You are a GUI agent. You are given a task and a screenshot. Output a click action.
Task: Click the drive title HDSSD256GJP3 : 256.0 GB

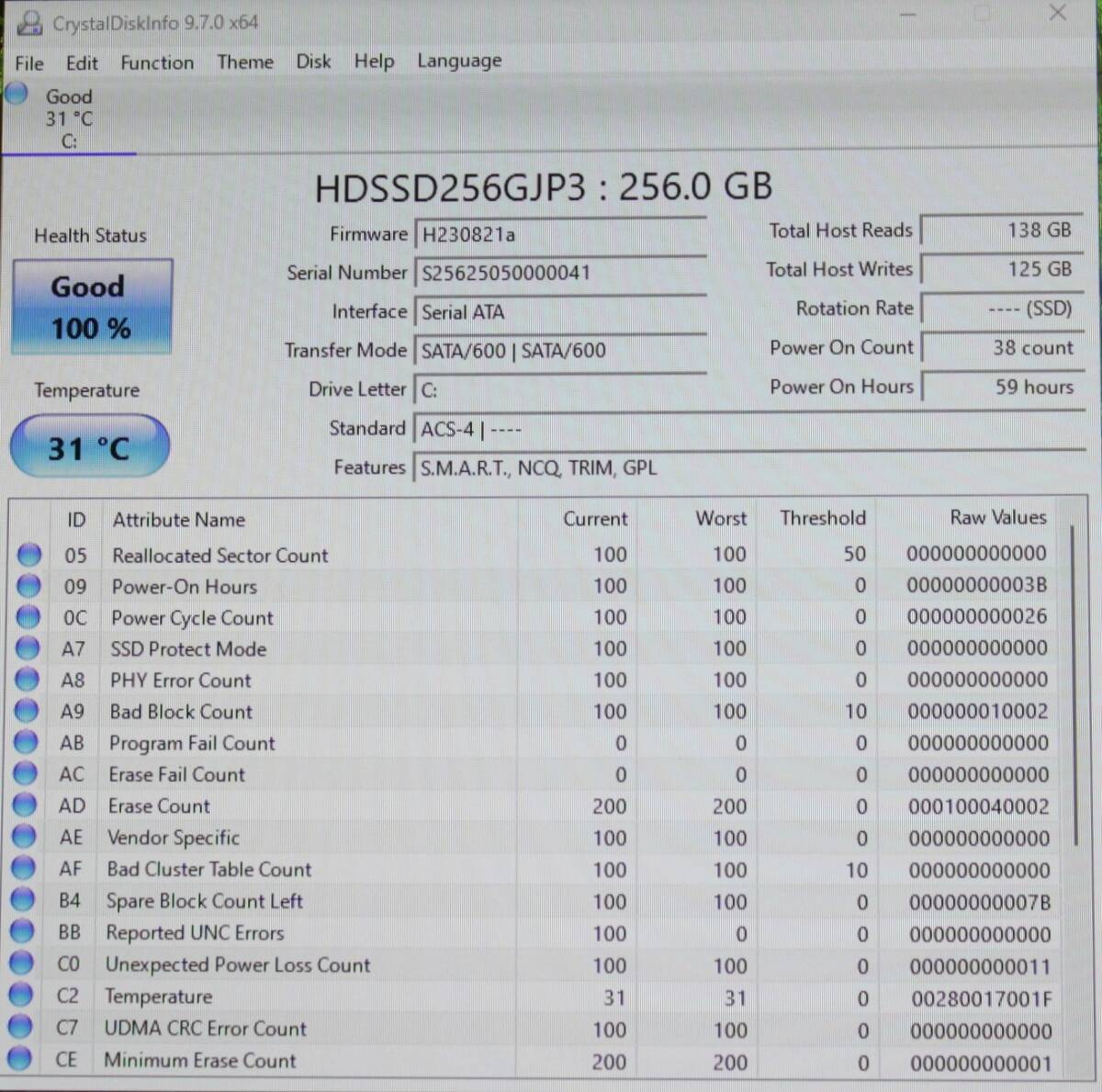[544, 188]
